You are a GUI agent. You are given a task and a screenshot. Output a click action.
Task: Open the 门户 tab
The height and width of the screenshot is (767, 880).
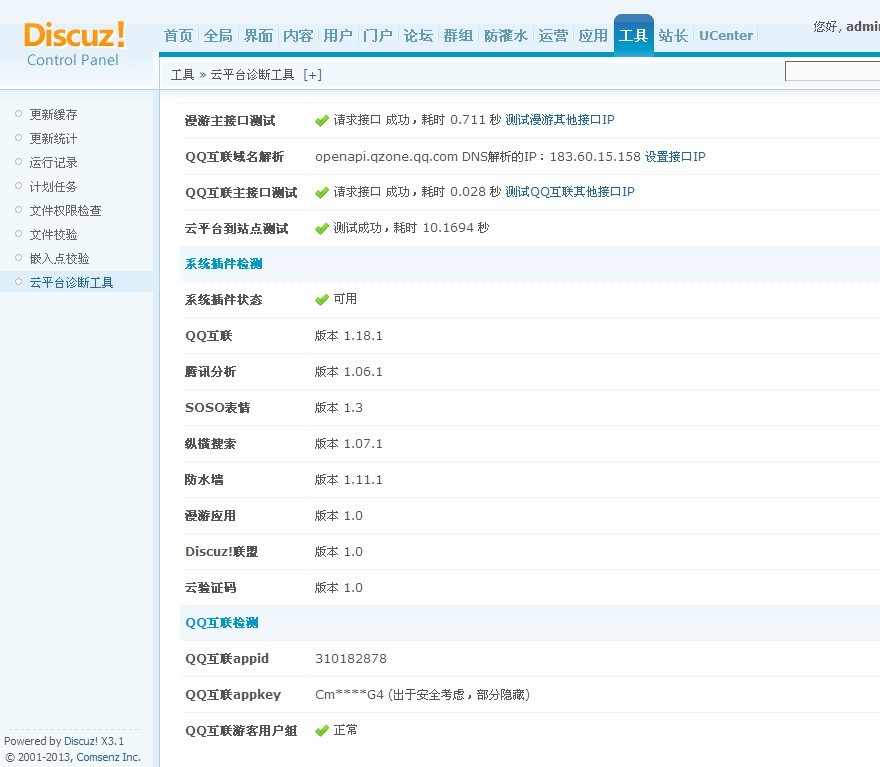[x=378, y=36]
